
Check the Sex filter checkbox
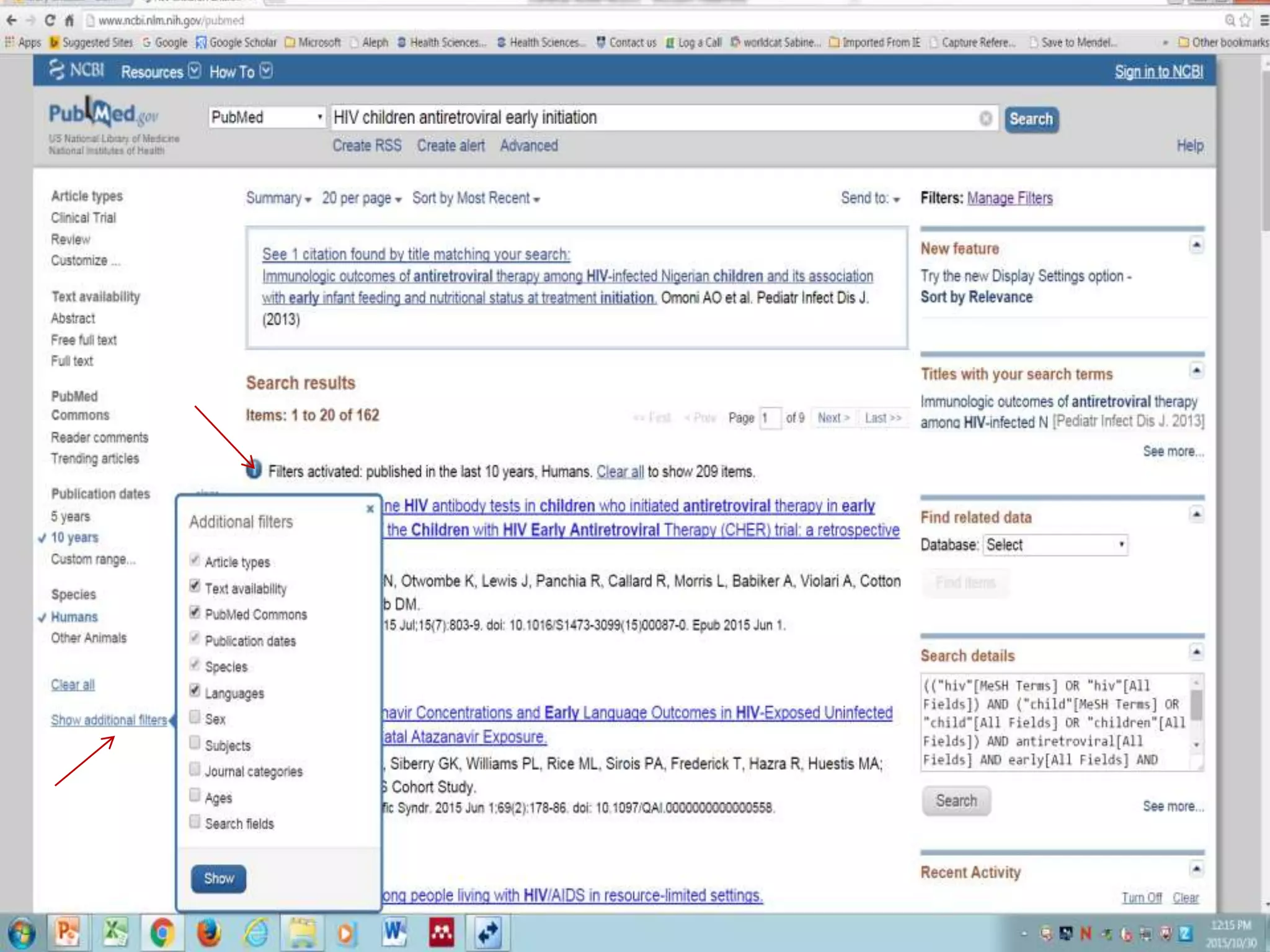click(x=195, y=718)
